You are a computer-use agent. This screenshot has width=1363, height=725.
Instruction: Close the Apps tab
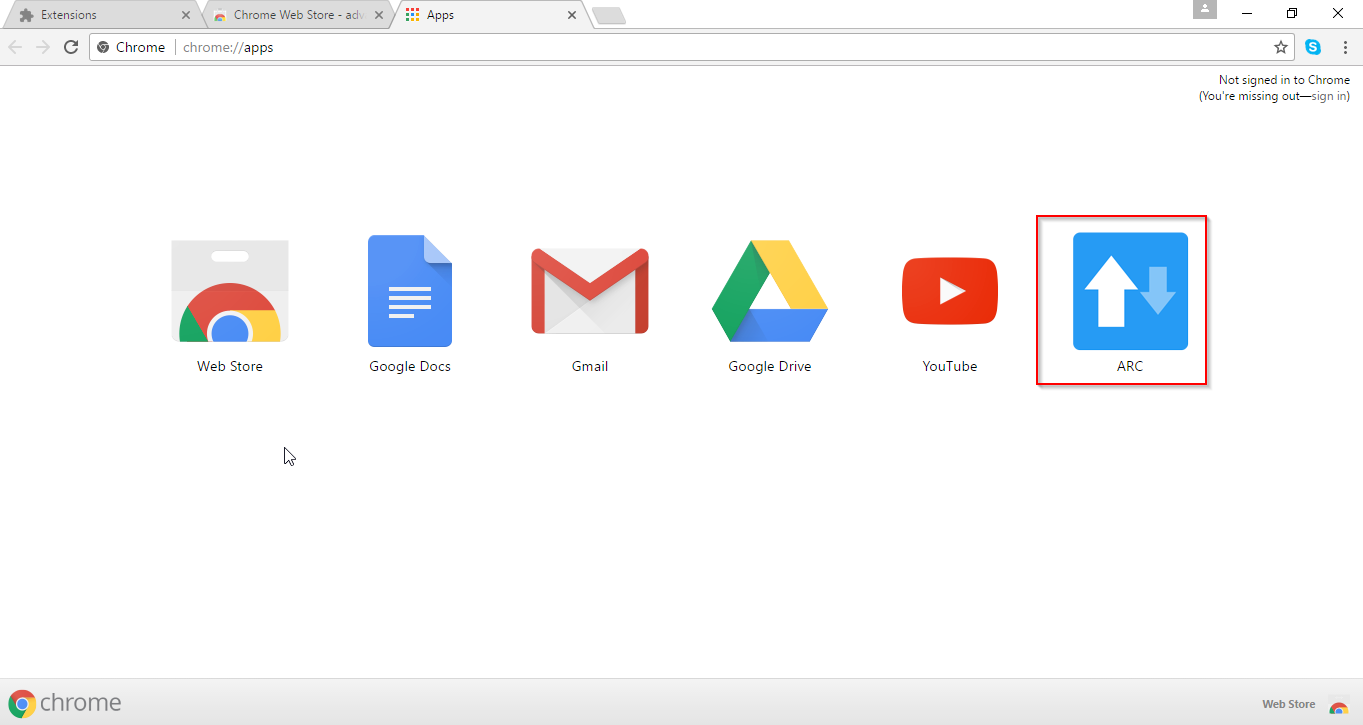coord(572,15)
